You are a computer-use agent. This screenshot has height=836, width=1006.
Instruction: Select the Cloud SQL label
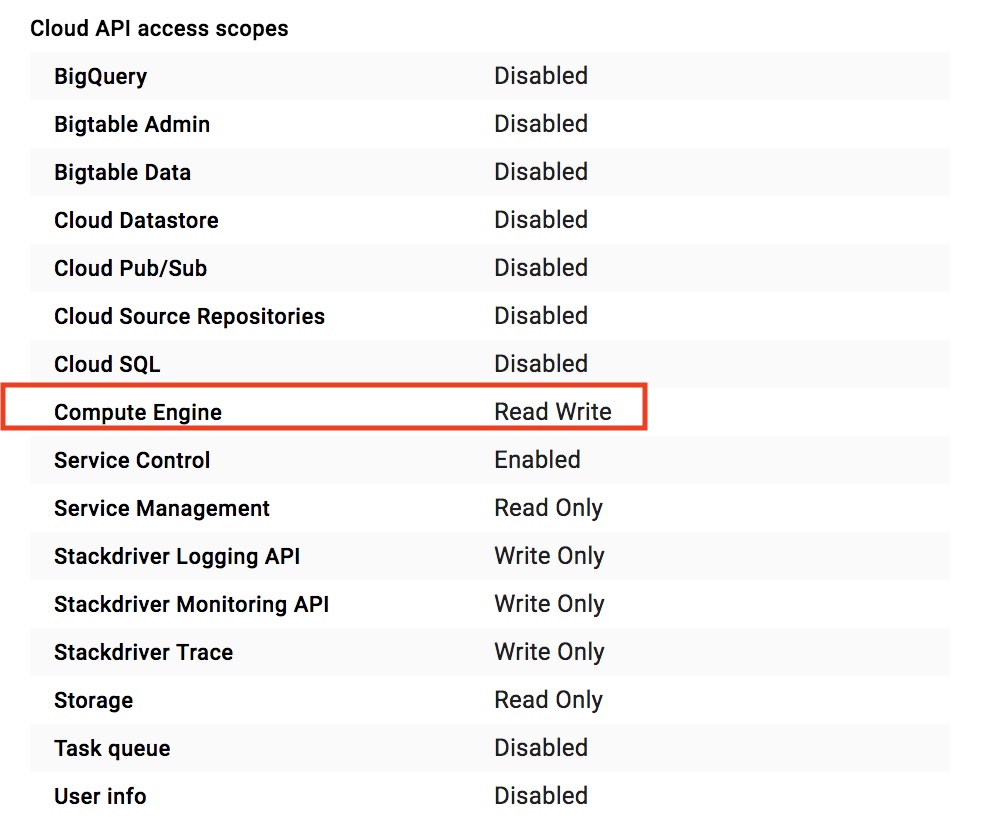point(107,364)
